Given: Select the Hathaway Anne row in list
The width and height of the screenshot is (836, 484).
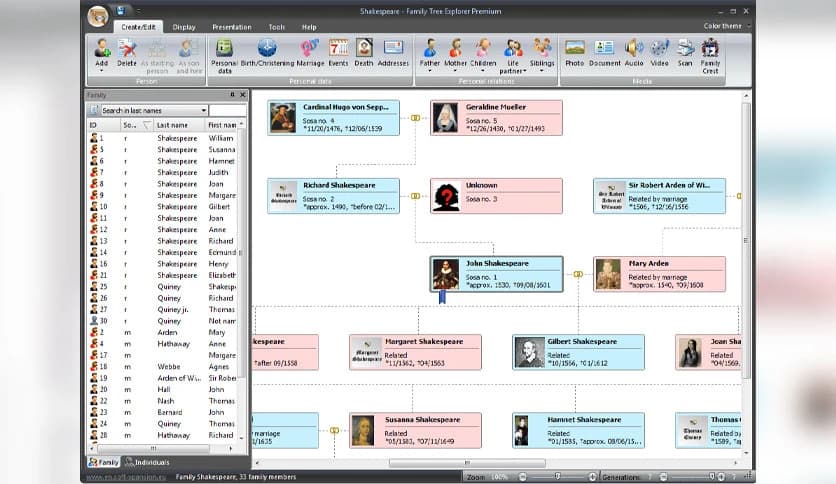Looking at the screenshot, I should pyautogui.click(x=163, y=344).
